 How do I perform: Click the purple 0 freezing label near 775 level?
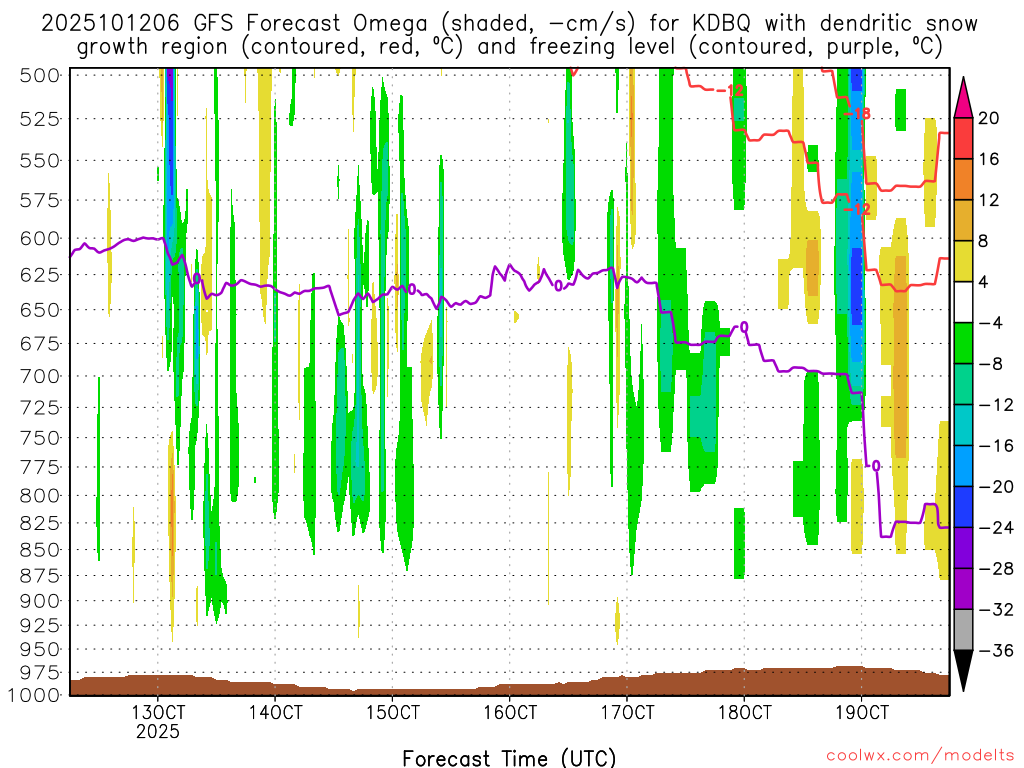pos(876,466)
